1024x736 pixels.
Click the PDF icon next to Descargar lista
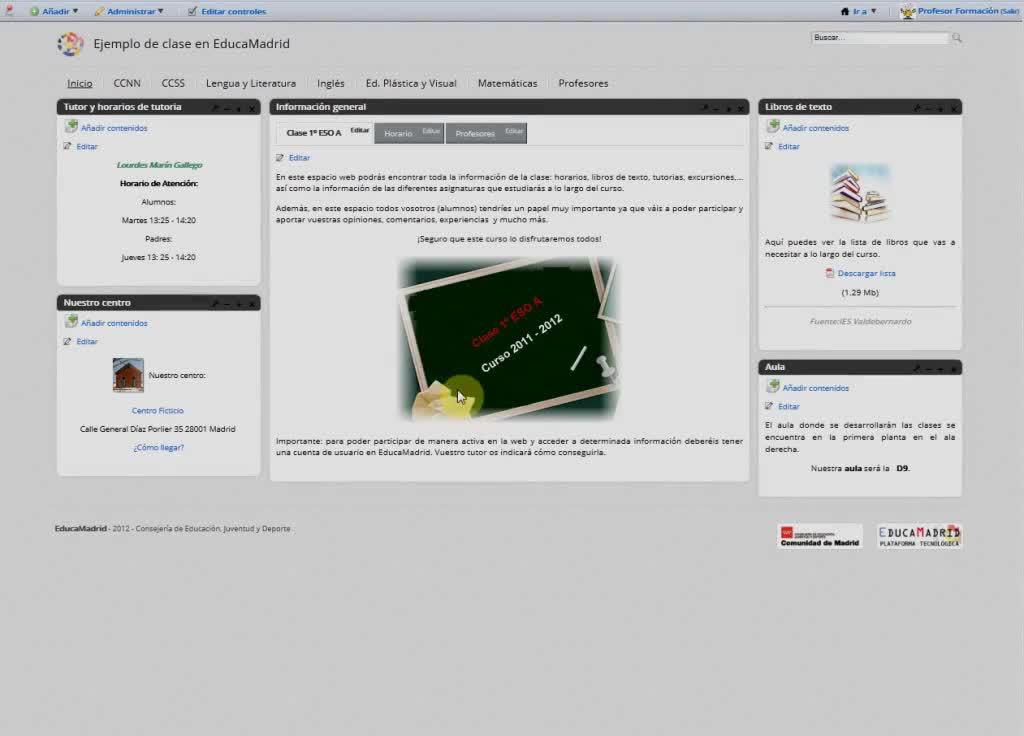pos(829,273)
